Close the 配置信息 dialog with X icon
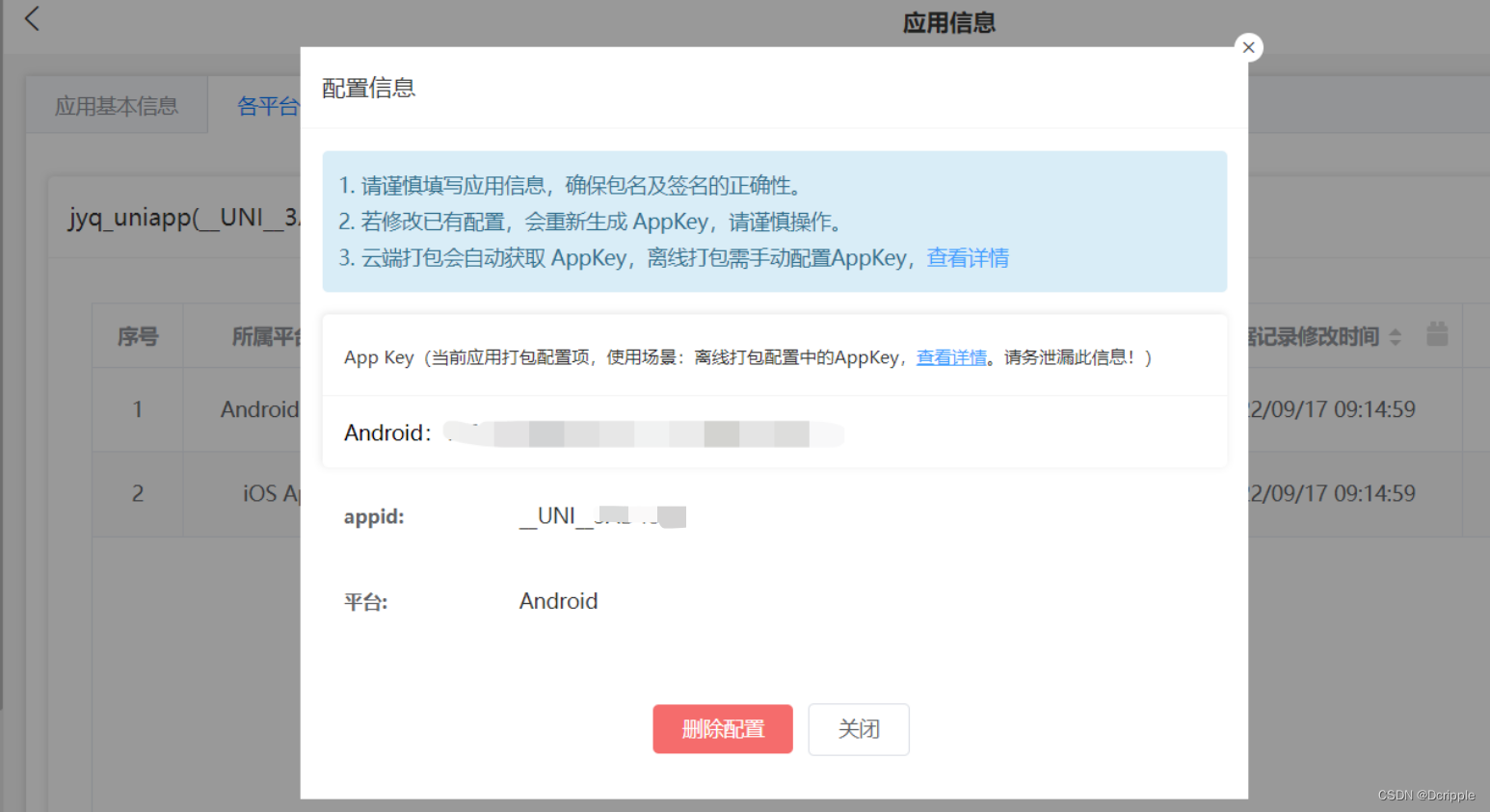Image resolution: width=1490 pixels, height=812 pixels. tap(1248, 47)
